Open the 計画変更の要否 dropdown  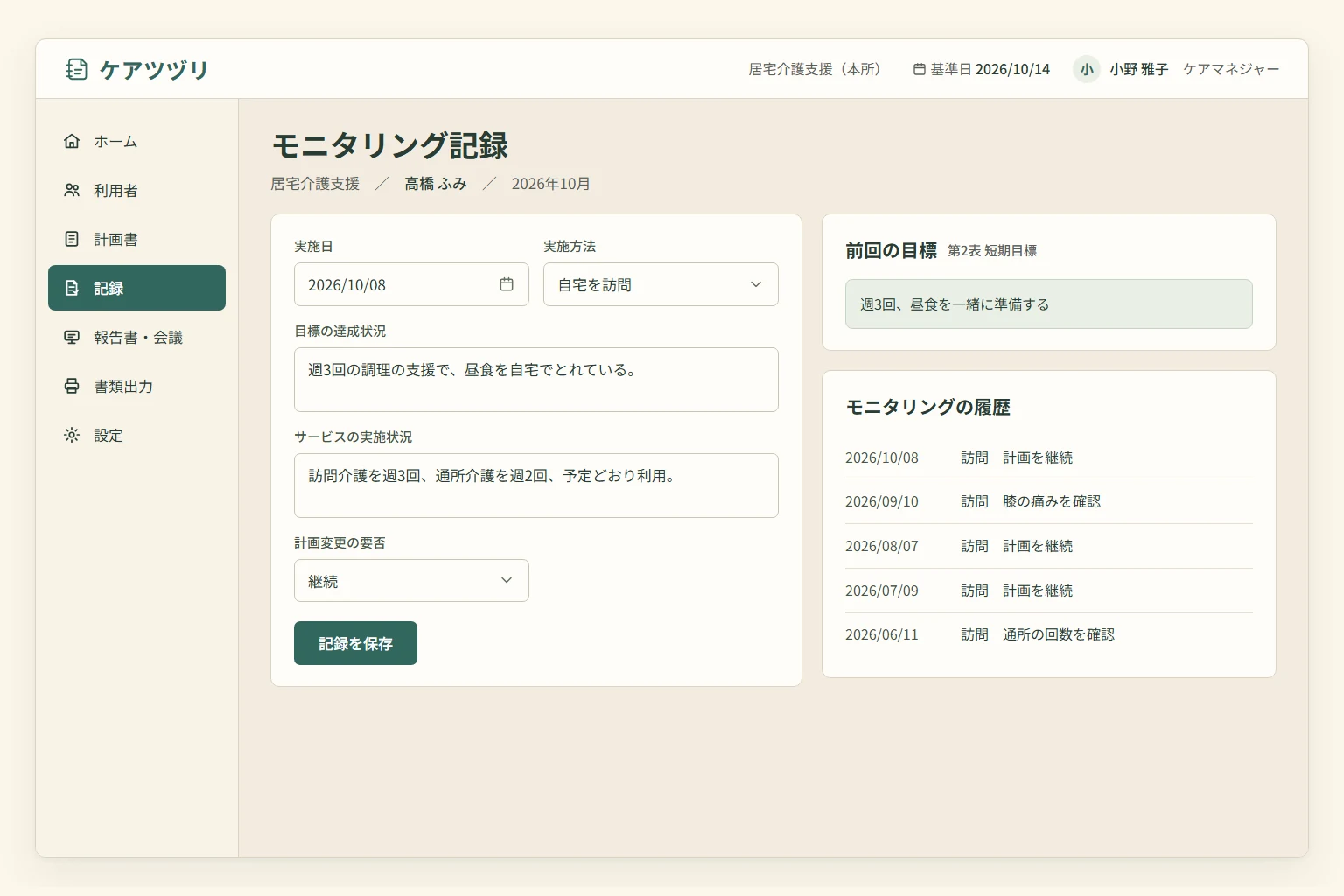411,581
